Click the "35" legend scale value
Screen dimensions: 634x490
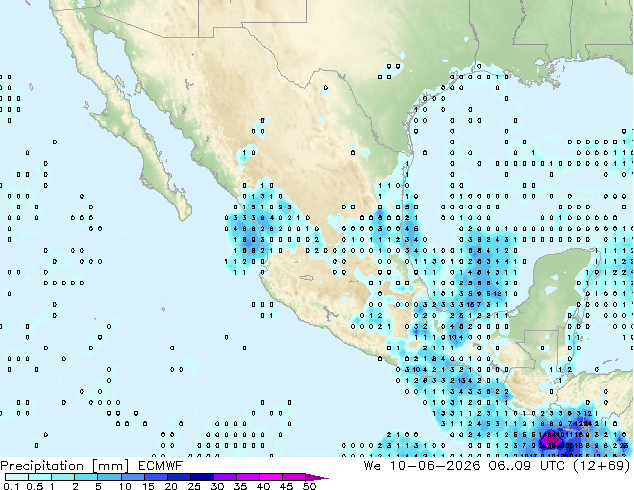click(240, 486)
